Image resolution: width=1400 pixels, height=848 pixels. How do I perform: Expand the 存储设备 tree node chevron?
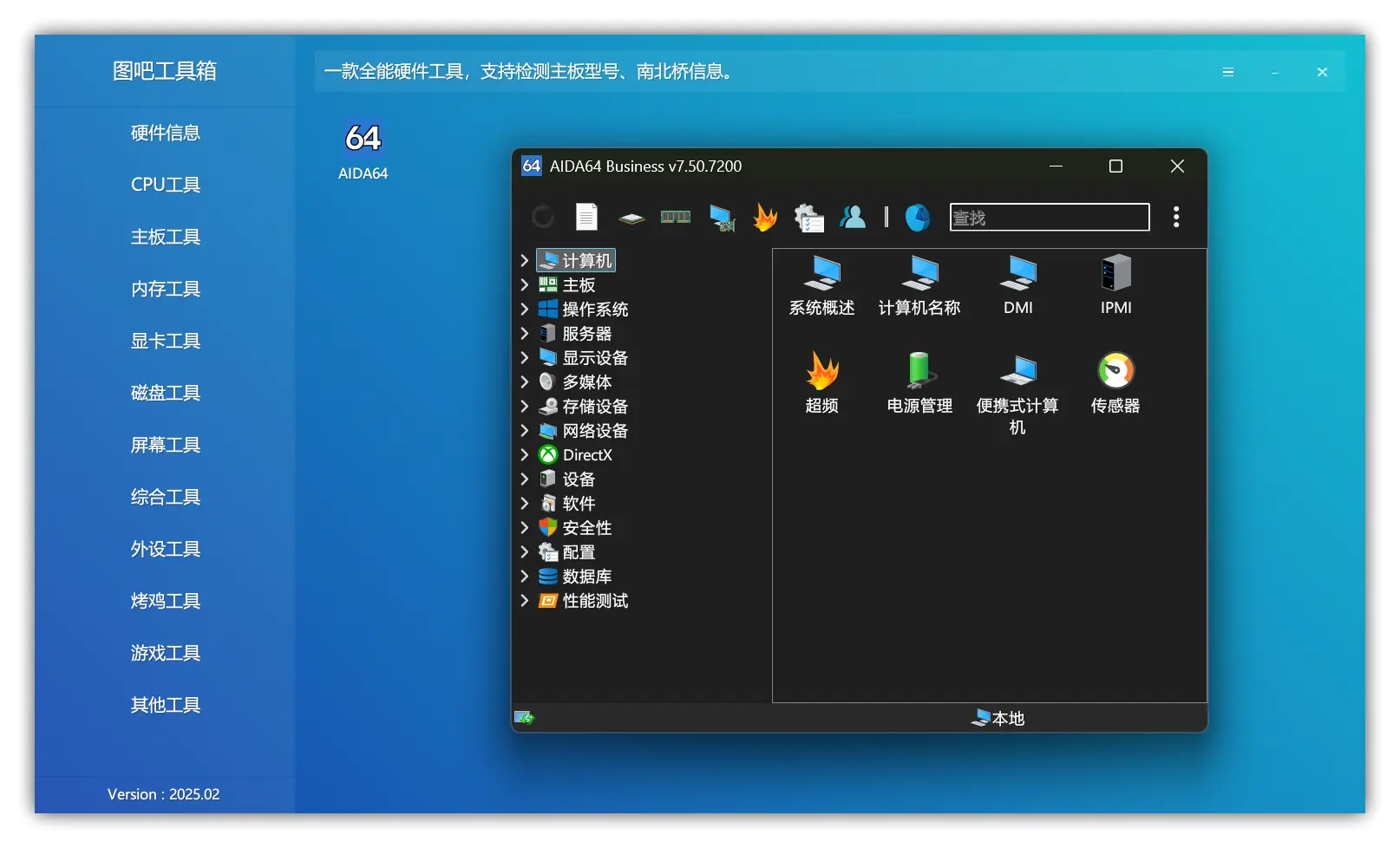click(524, 406)
